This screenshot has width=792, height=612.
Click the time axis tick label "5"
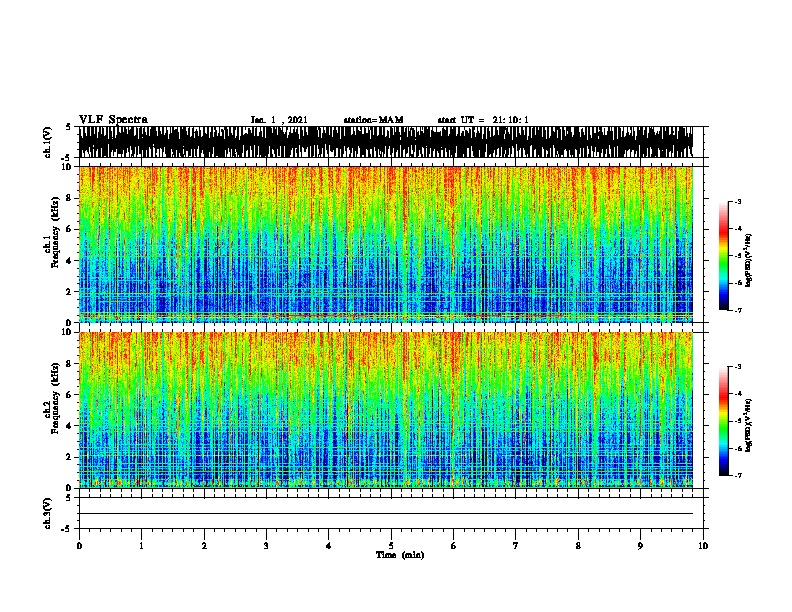391,545
